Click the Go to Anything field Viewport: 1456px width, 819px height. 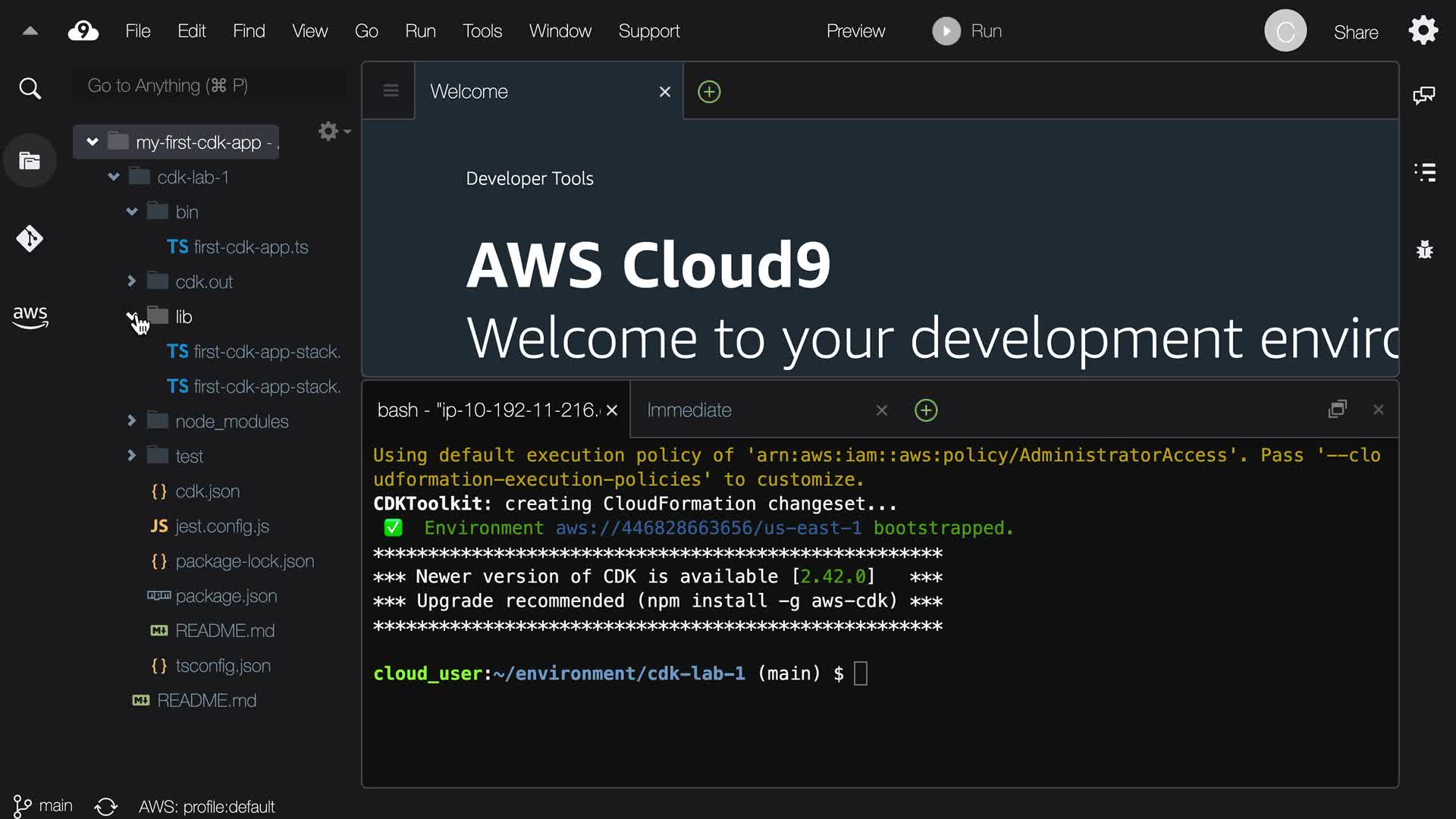coord(209,86)
